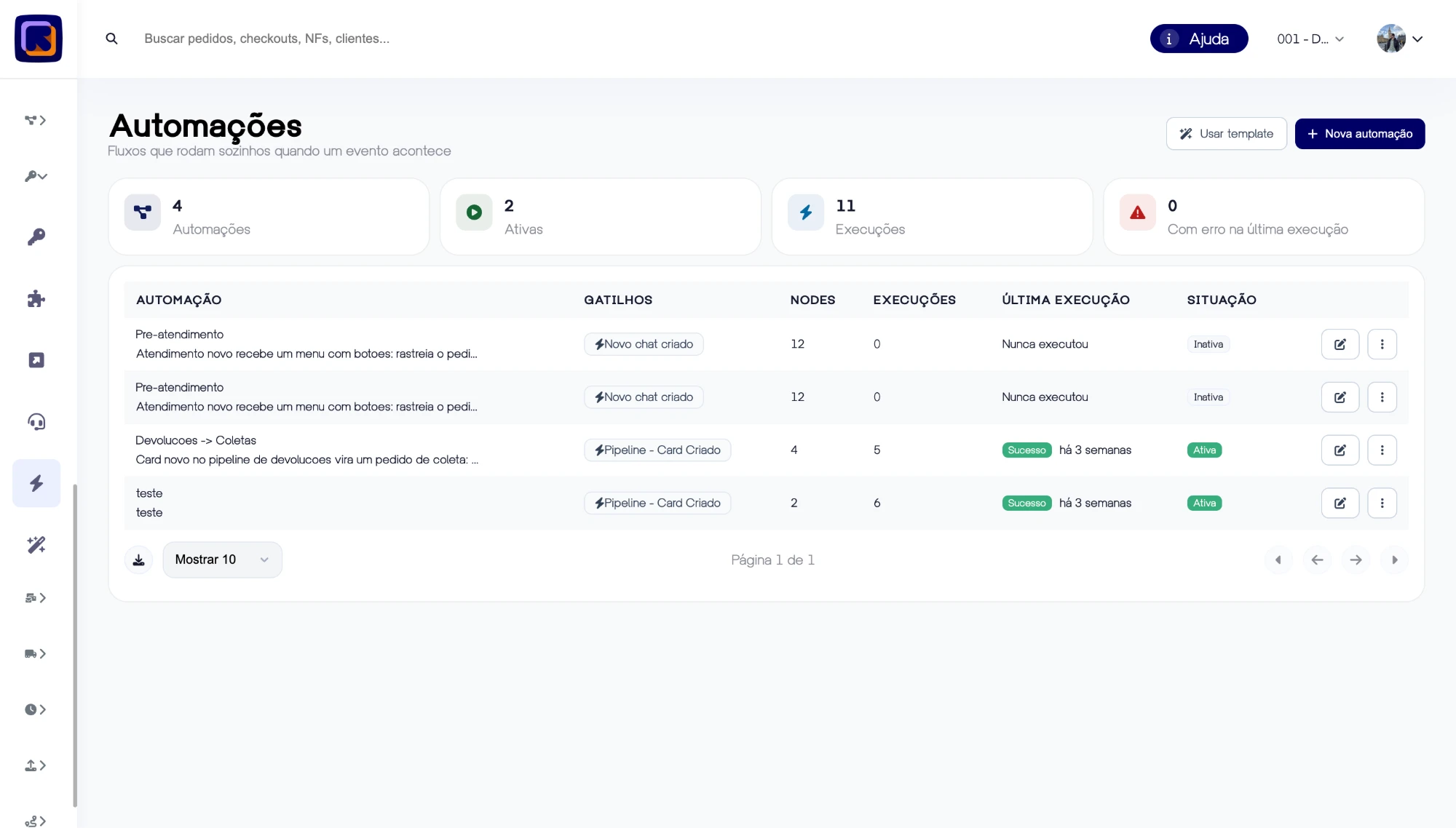Expand the clock sidebar section
This screenshot has width=1456, height=828.
tap(36, 709)
